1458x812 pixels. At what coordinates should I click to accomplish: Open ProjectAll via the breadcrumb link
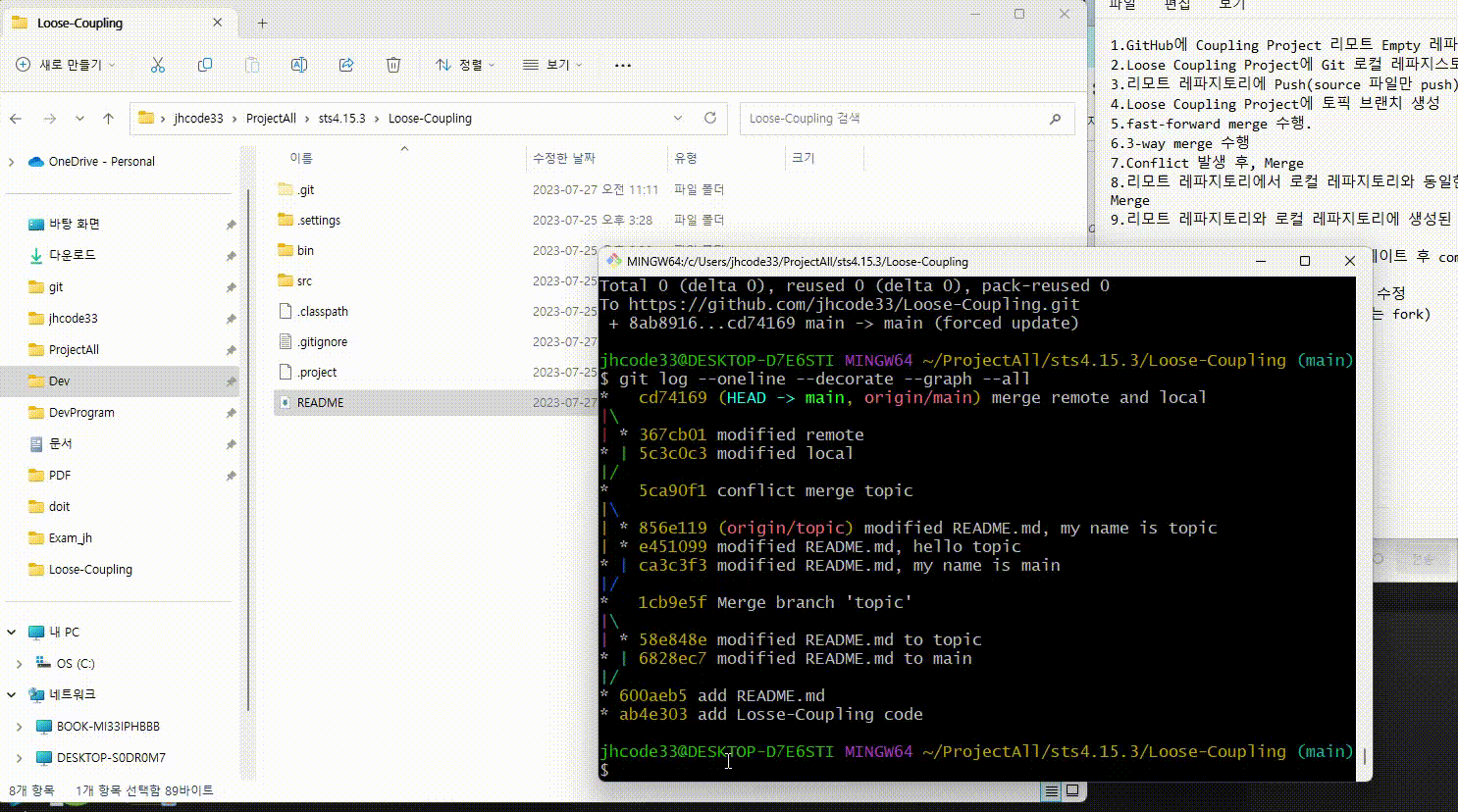click(271, 118)
